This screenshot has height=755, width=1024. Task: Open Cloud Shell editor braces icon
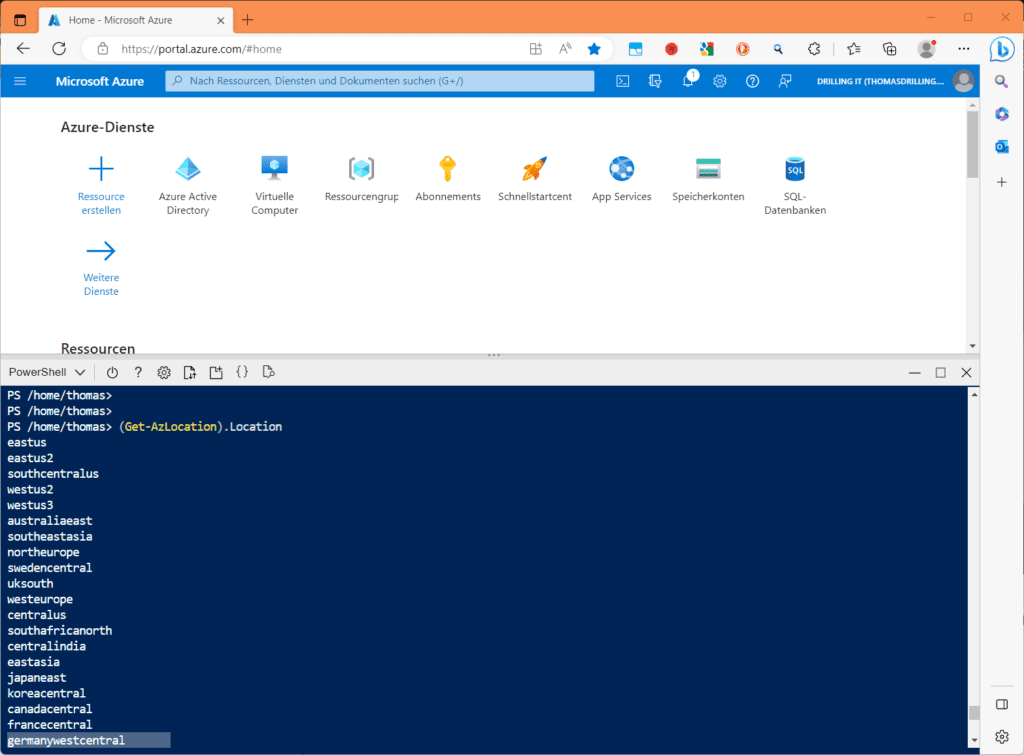pyautogui.click(x=242, y=372)
